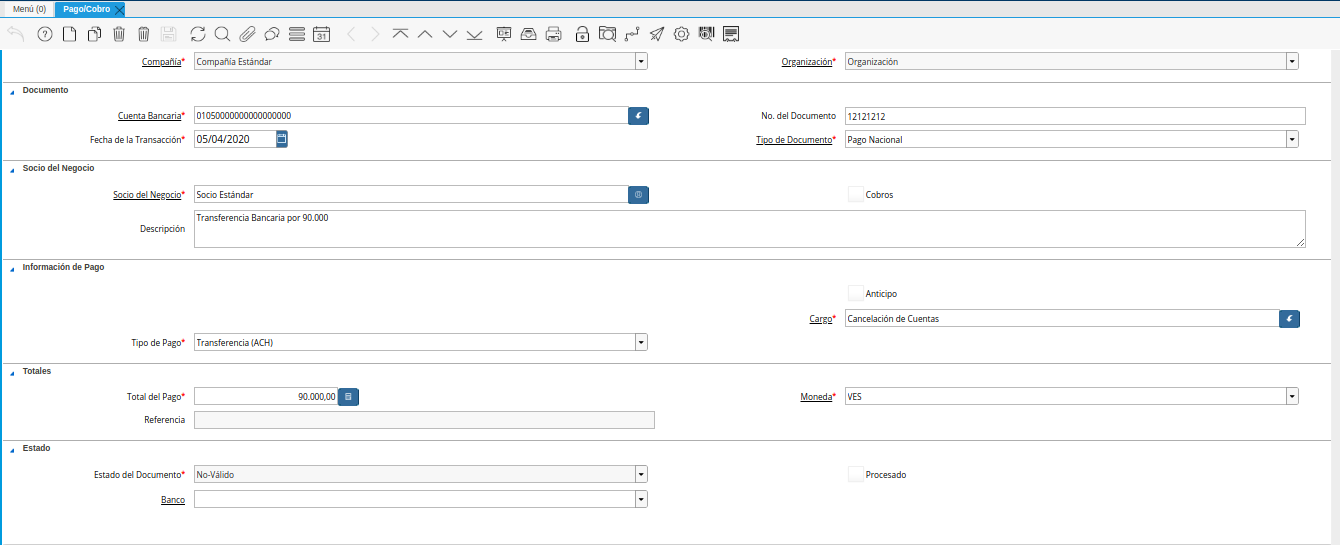Click the Socio del Negocio lookup button
Image resolution: width=1340 pixels, height=546 pixels.
coord(638,194)
